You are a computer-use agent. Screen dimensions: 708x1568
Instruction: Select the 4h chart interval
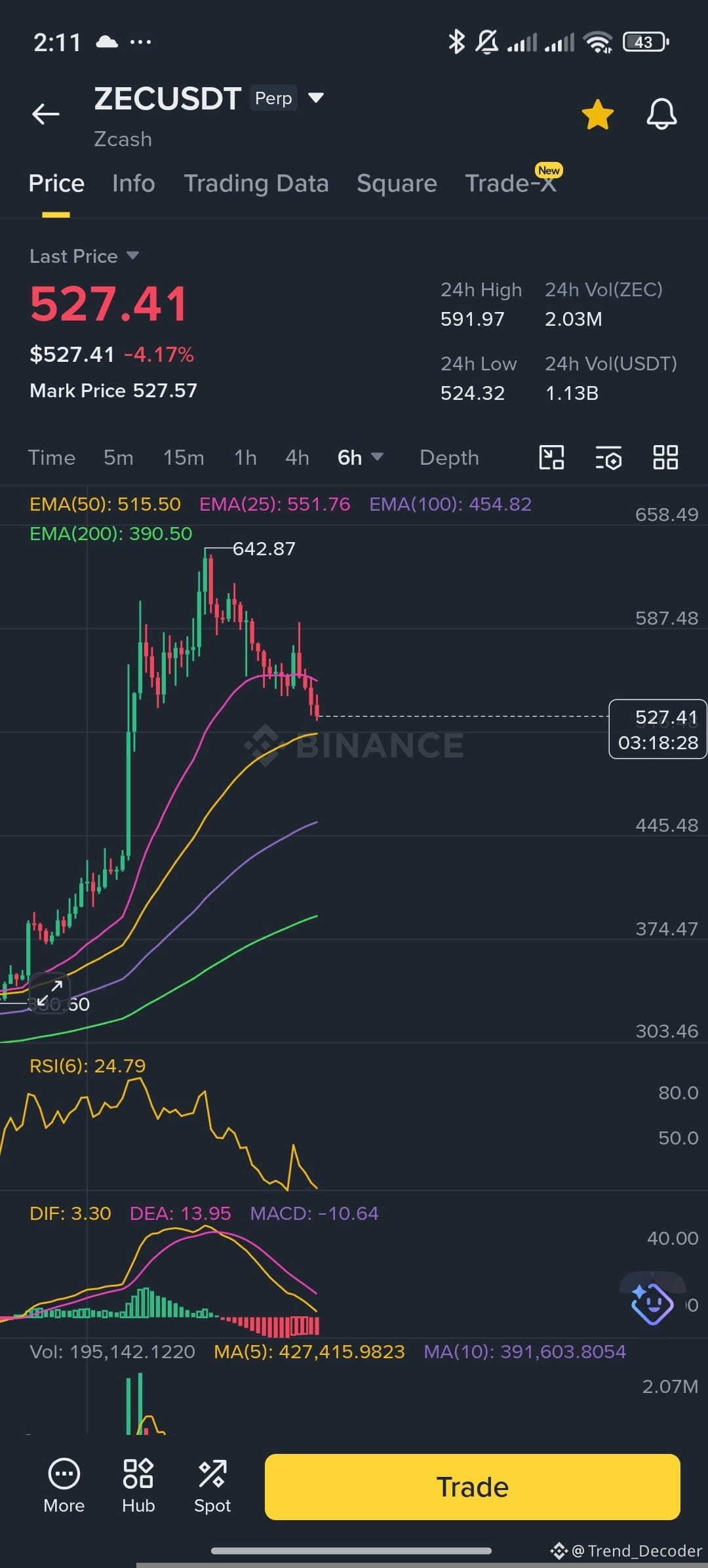[x=297, y=458]
